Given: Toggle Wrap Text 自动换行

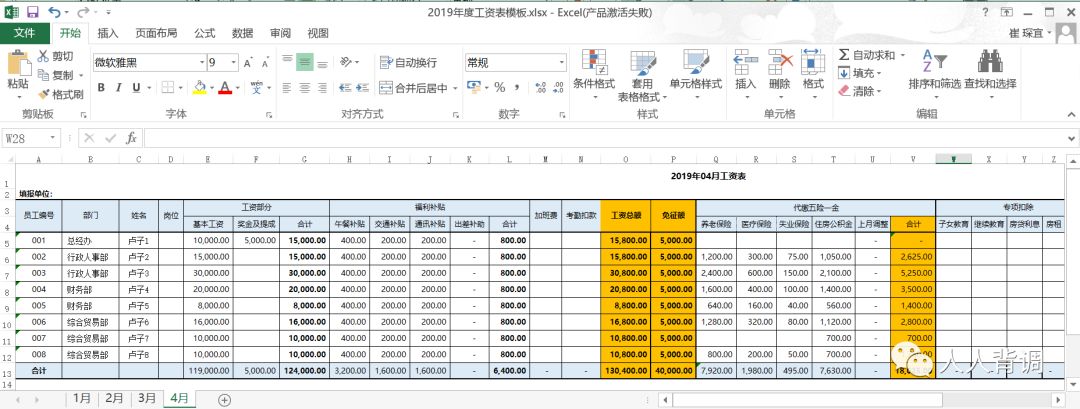Looking at the screenshot, I should tap(408, 63).
